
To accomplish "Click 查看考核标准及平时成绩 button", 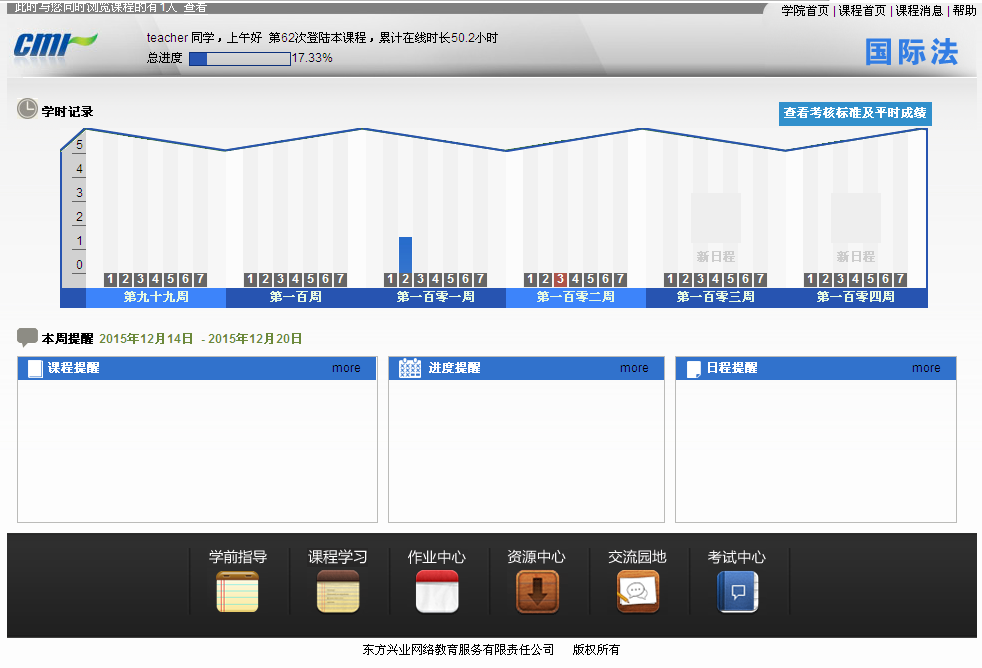I will [x=855, y=113].
